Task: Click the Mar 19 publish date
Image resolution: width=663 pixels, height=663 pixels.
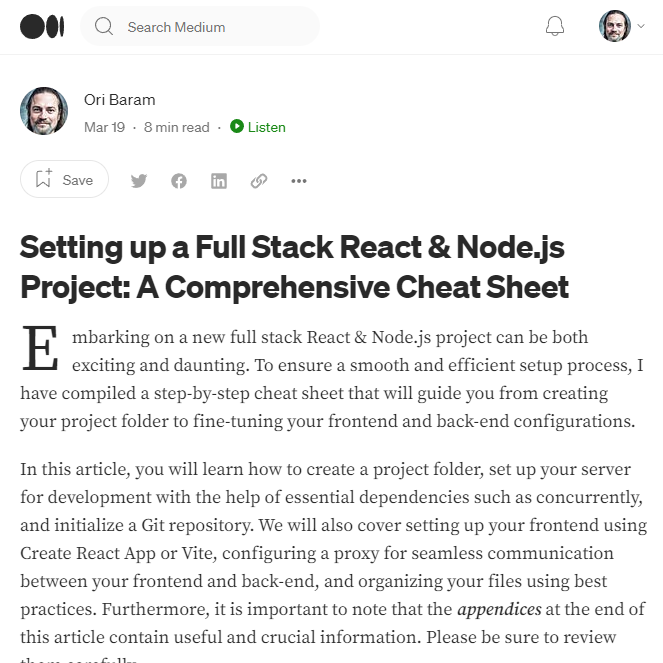Action: click(x=104, y=127)
